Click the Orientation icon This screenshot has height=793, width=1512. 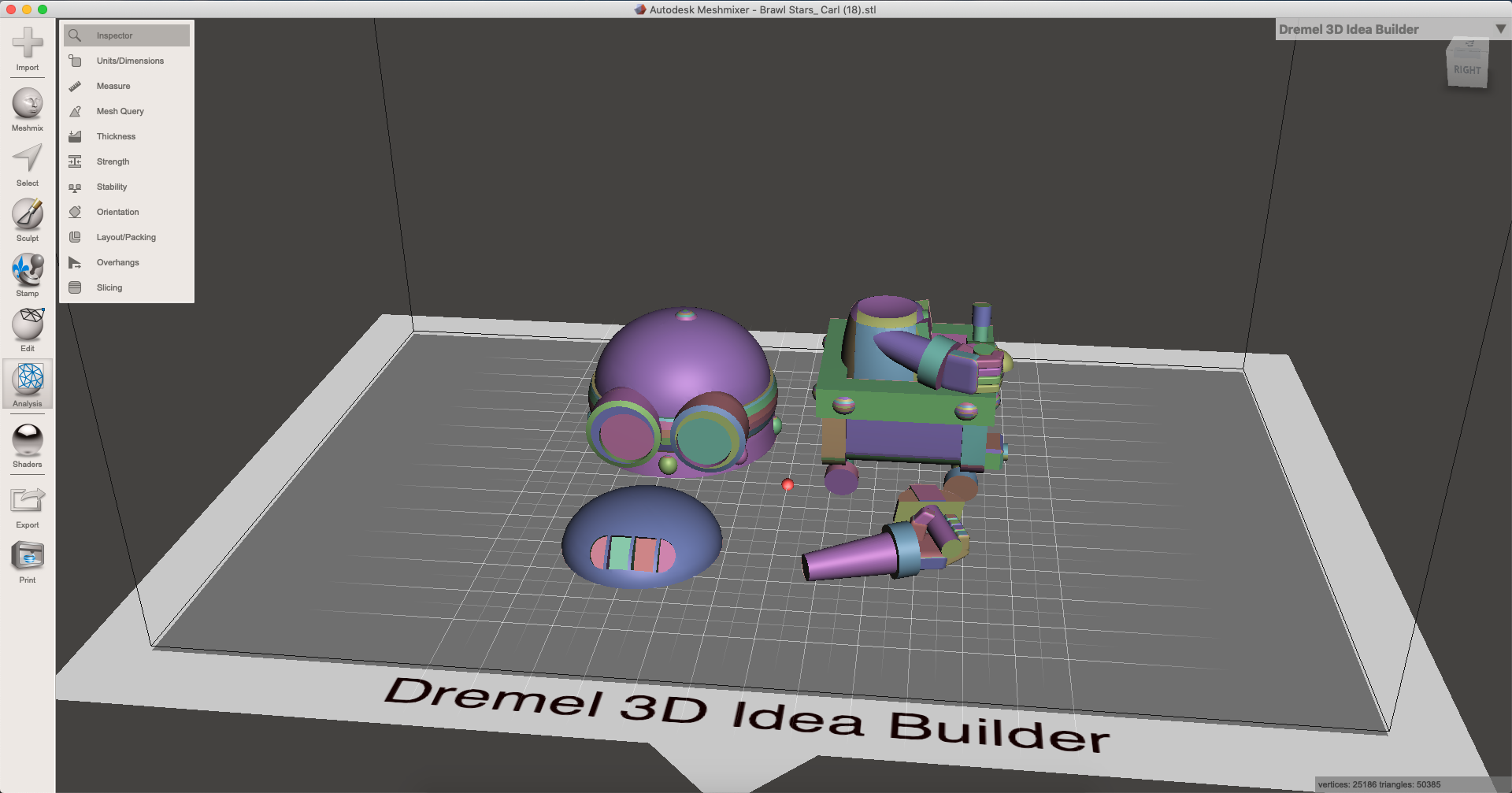tap(75, 212)
